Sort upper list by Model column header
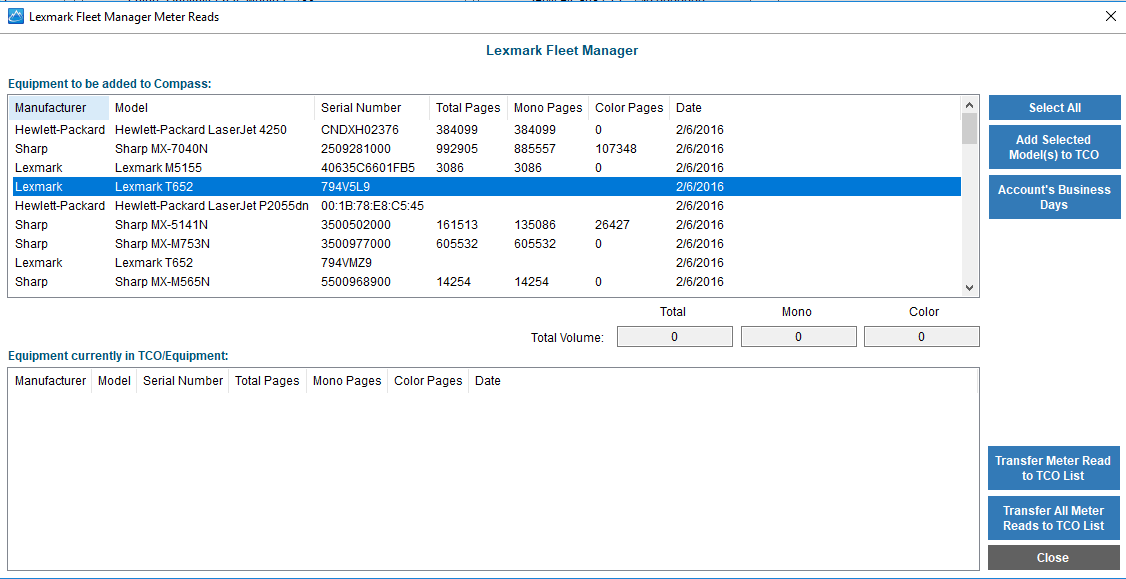Viewport: 1126px width, 579px height. click(x=212, y=108)
